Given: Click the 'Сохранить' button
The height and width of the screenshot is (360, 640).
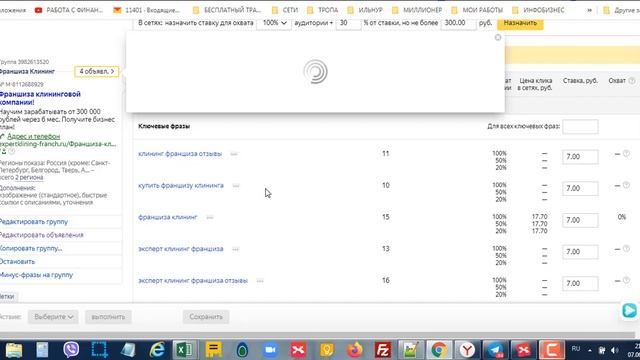Looking at the screenshot, I should click(x=206, y=317).
